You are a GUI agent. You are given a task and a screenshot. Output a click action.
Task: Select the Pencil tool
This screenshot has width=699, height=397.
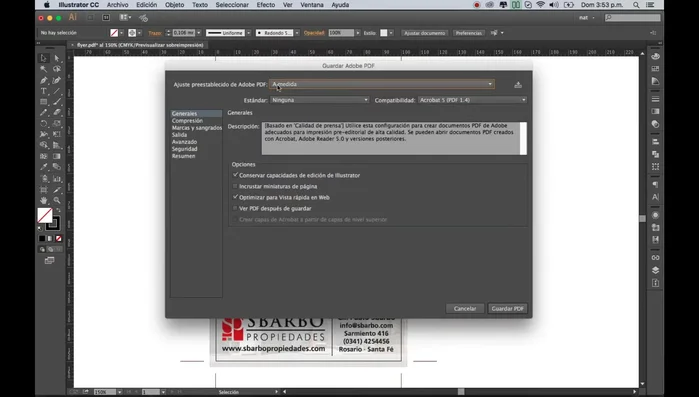(x=44, y=113)
